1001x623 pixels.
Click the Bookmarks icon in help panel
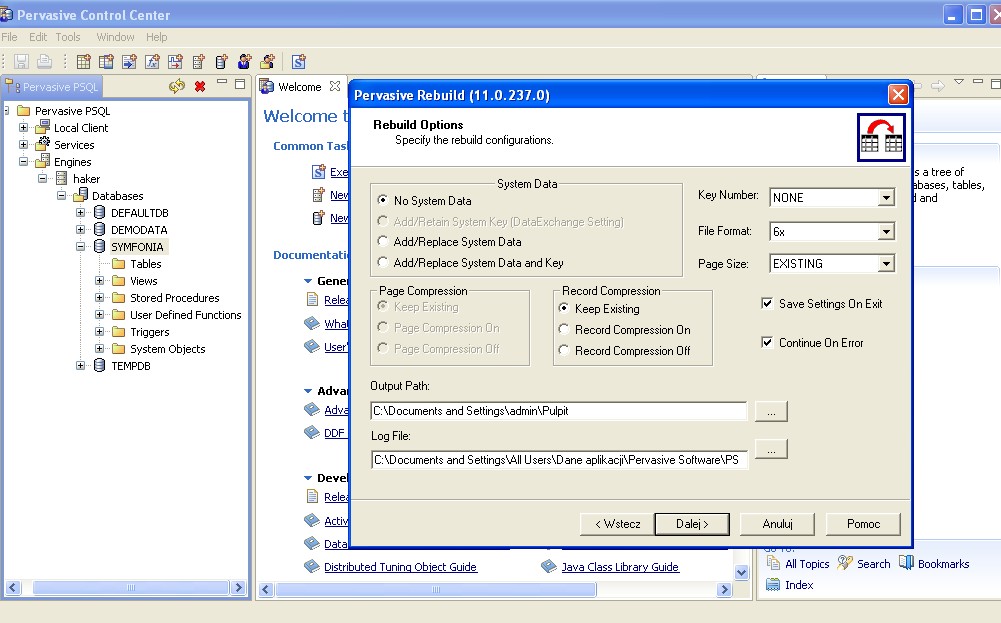click(x=907, y=562)
